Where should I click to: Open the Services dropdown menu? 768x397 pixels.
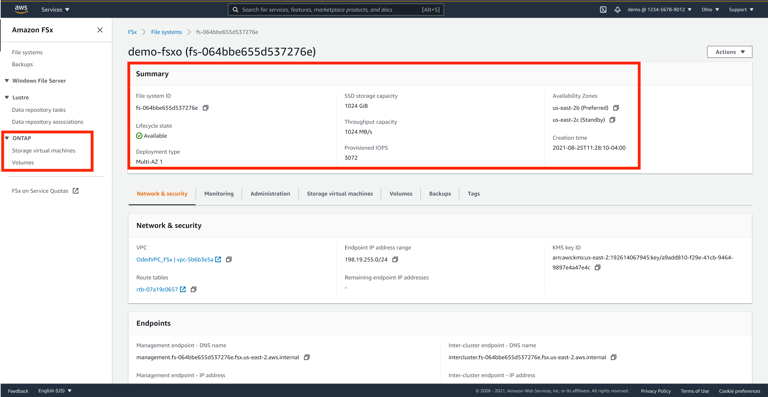(55, 9)
